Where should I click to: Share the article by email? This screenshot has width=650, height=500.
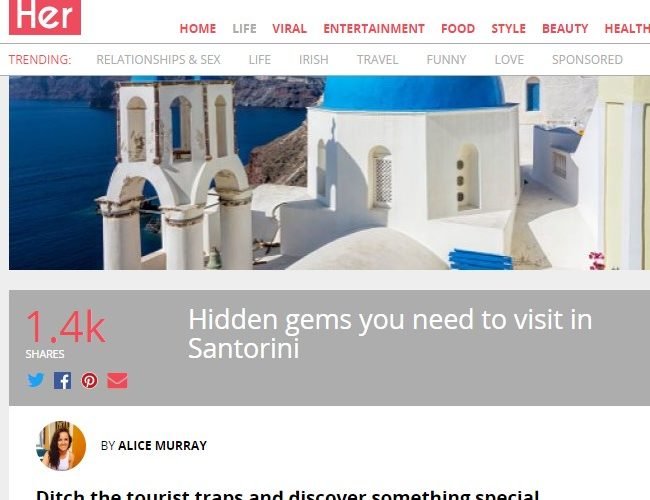(x=117, y=381)
